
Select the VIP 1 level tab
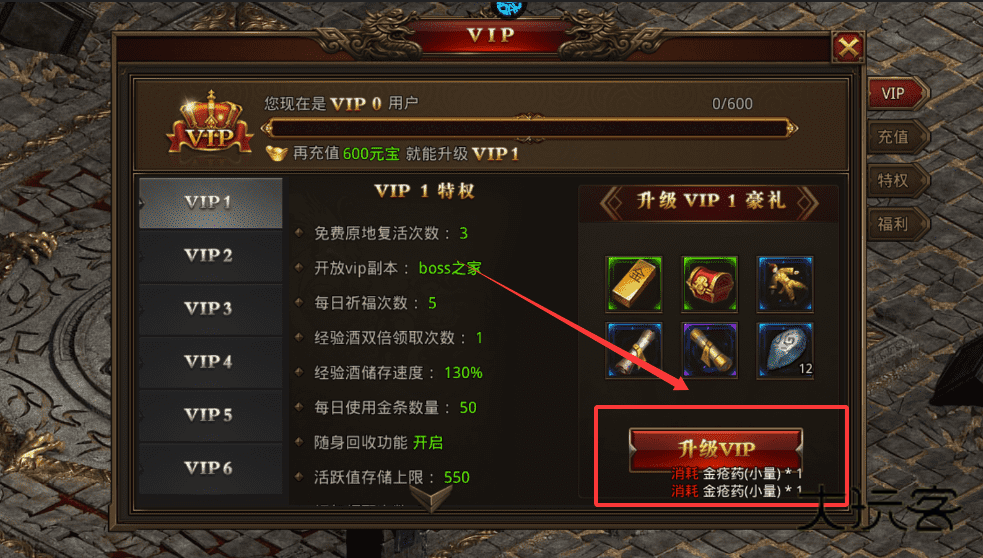click(x=210, y=203)
